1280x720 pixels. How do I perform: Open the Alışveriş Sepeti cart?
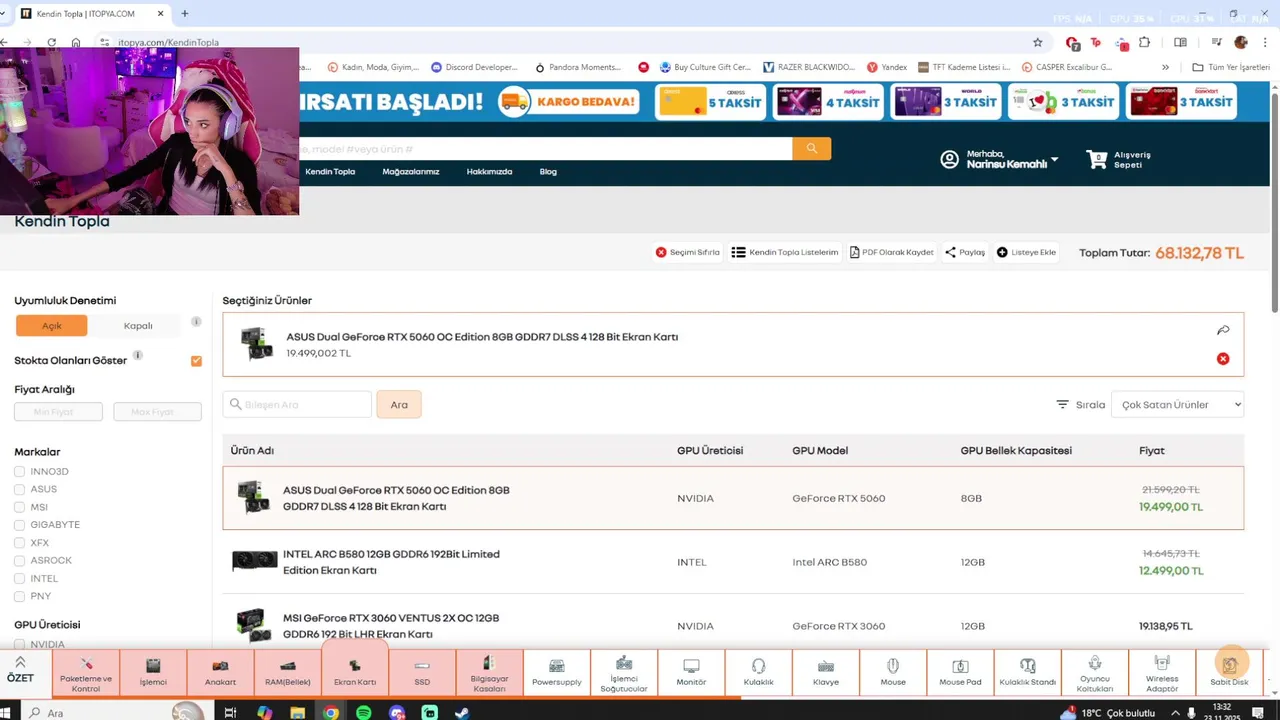pos(1119,160)
